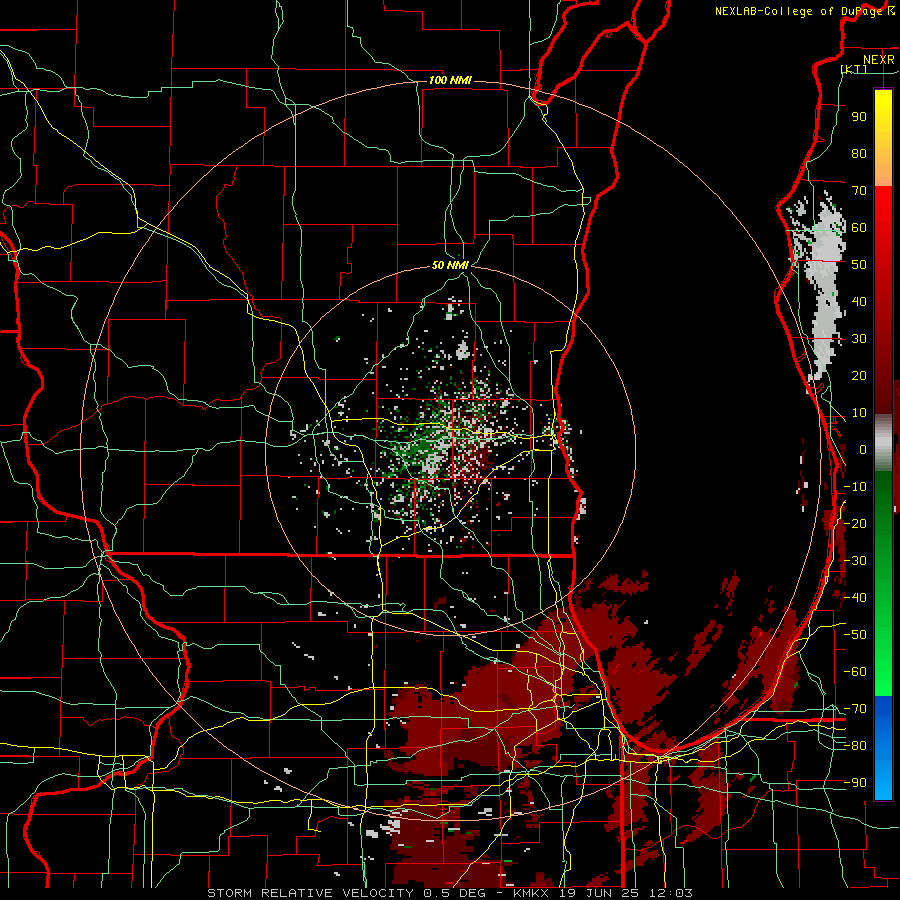
Task: Click the NEXLAB-College of DuPage title text
Action: point(798,11)
